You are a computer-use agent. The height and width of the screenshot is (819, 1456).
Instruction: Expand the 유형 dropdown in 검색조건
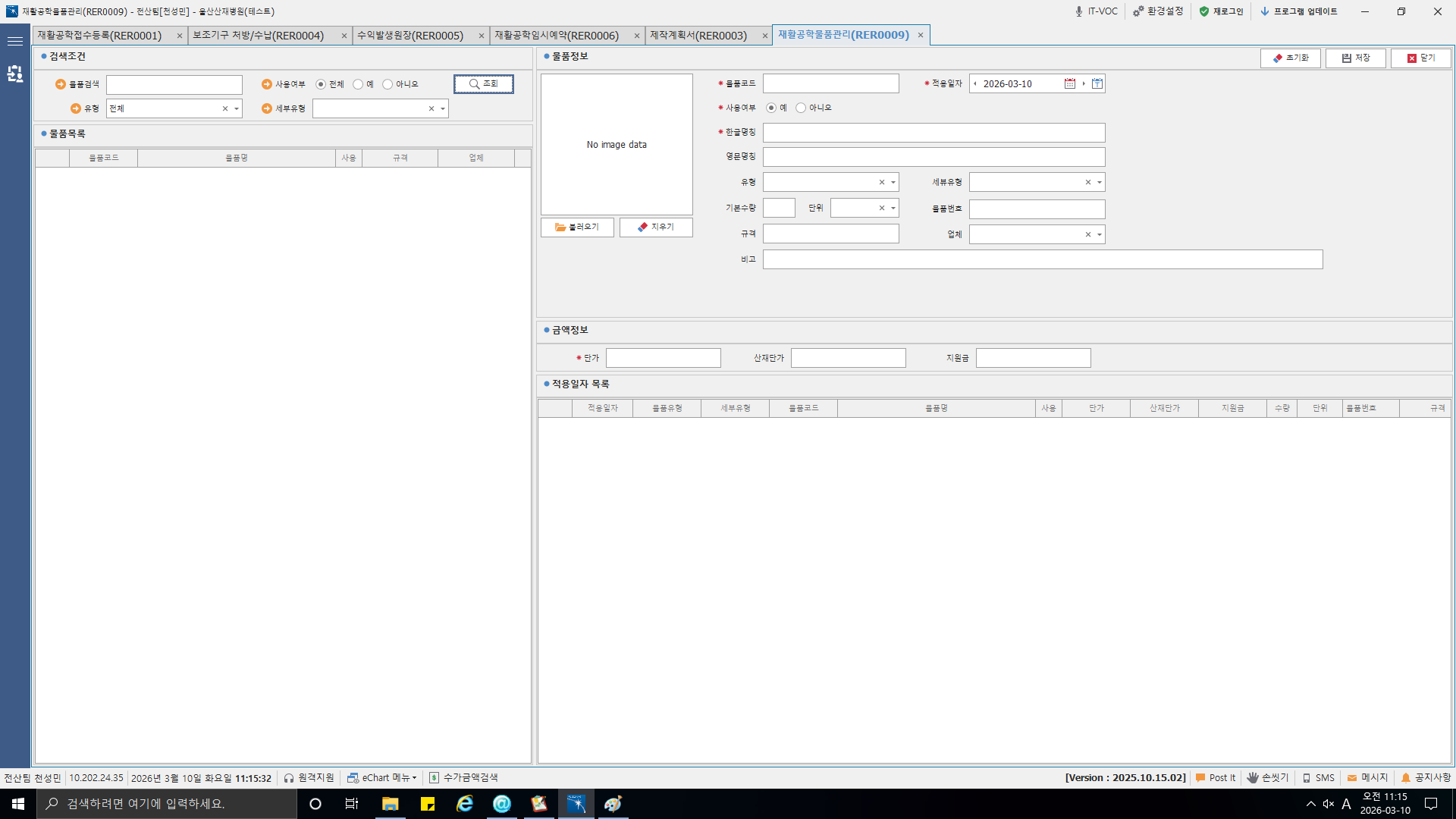point(237,108)
